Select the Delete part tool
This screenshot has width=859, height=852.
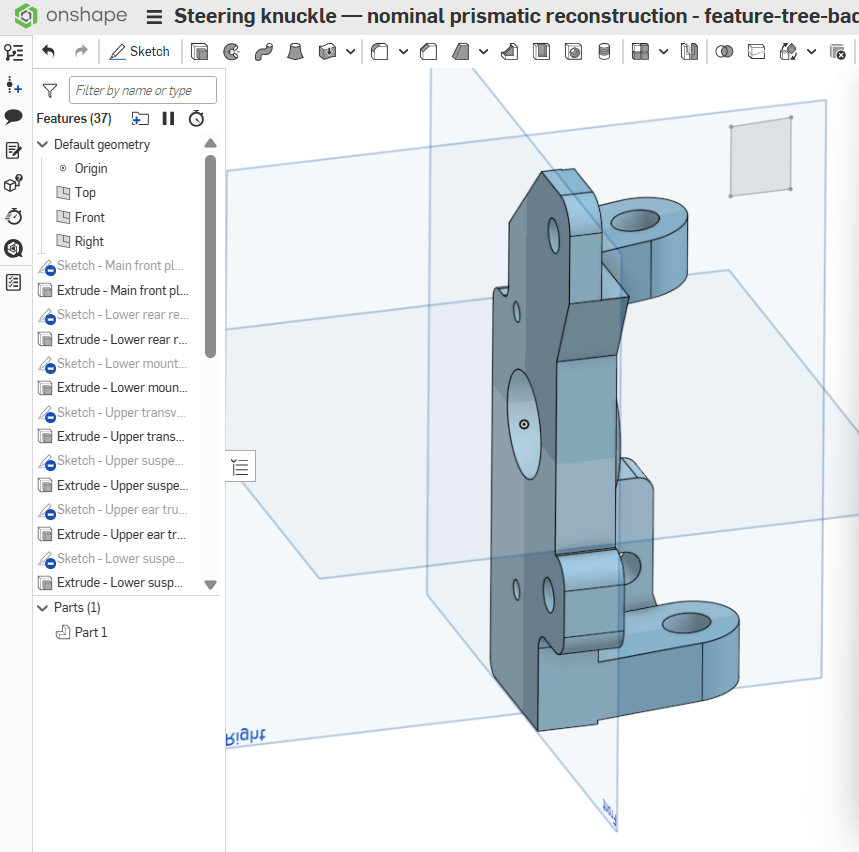tap(838, 52)
